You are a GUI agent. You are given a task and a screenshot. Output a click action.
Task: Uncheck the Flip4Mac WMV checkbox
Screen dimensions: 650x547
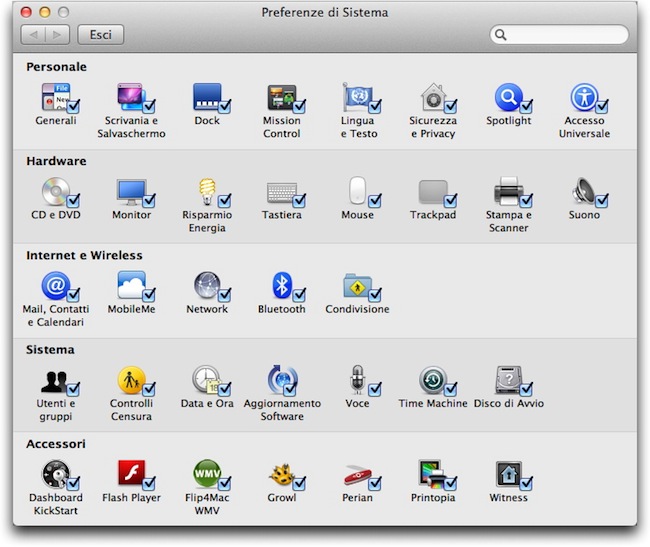224,483
